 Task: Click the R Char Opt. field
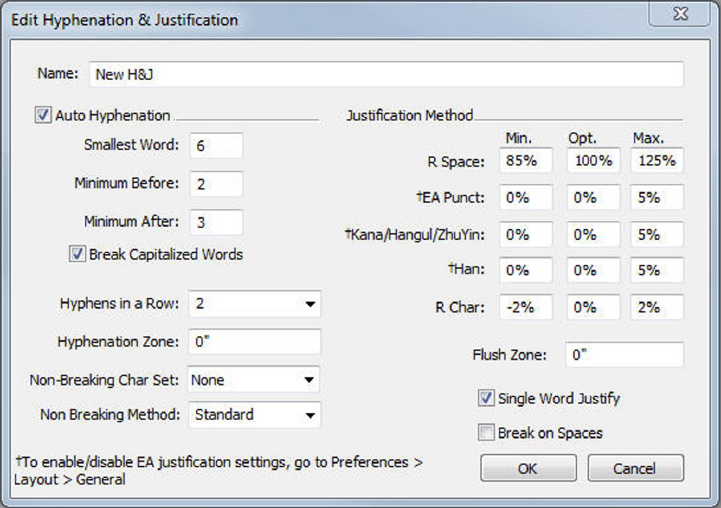coord(592,307)
